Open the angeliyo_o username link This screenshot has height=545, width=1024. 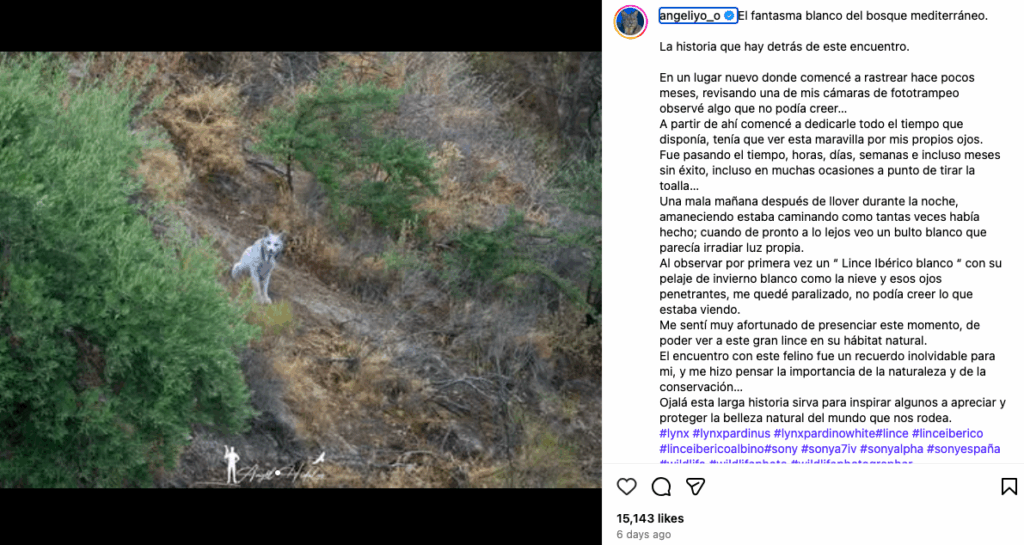pyautogui.click(x=690, y=16)
